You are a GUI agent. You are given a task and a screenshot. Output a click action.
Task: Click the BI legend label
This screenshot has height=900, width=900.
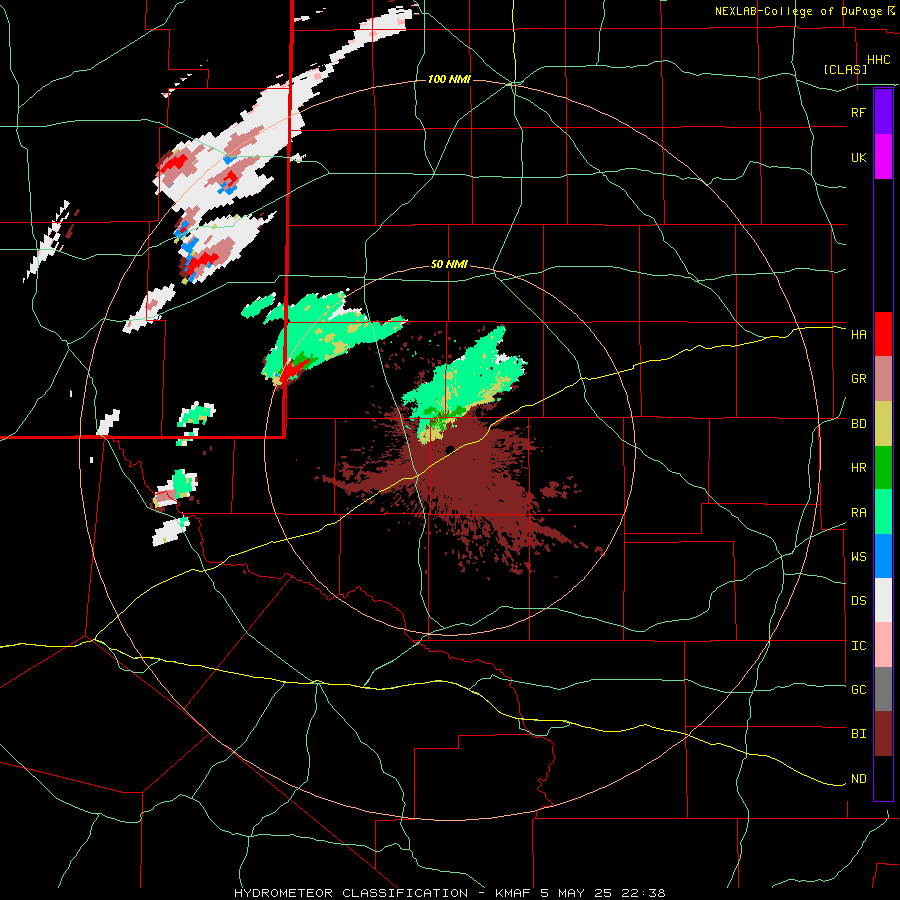pos(858,734)
